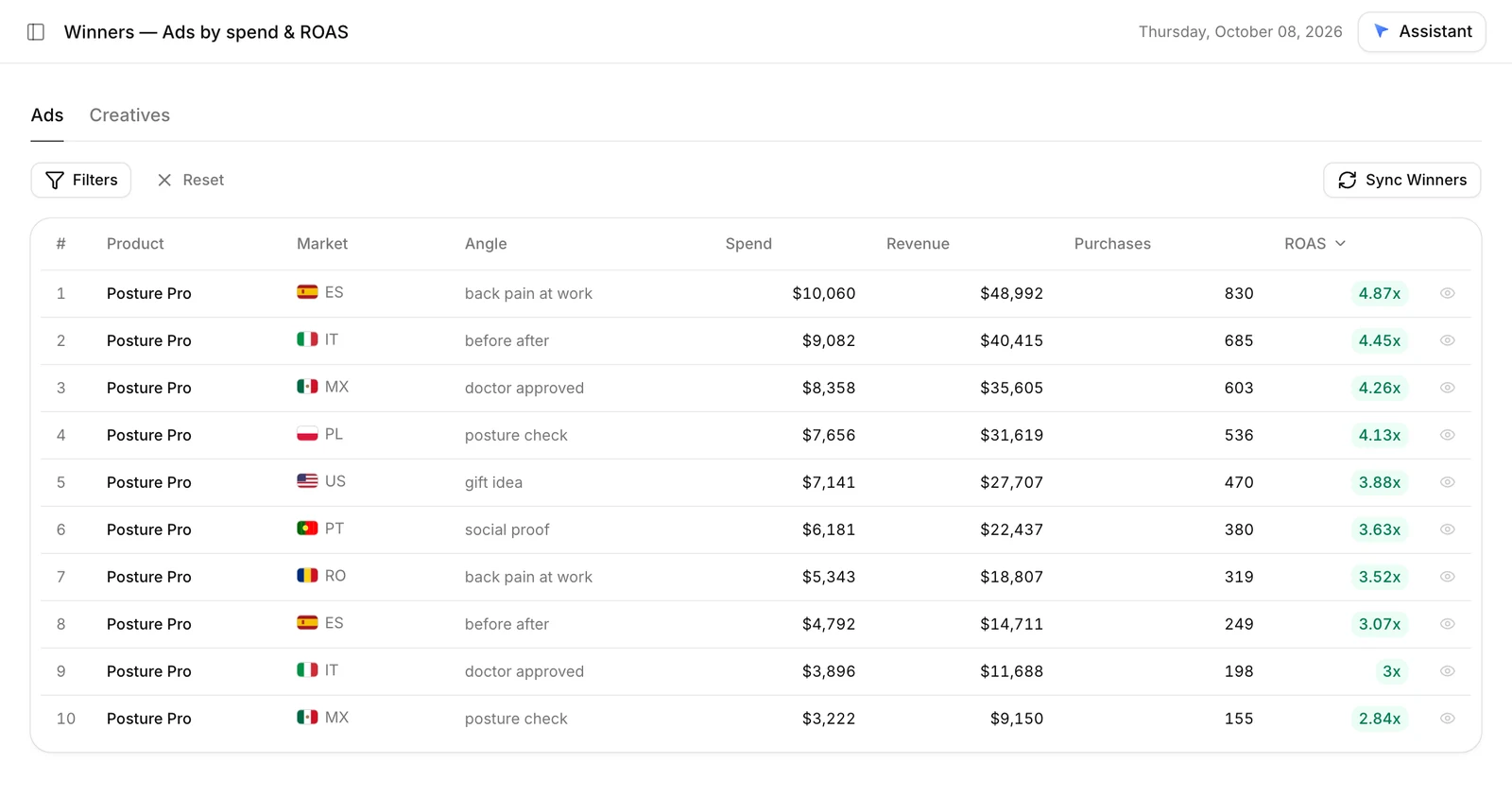The image size is (1512, 798).
Task: Toggle eye icon on RO row
Action: [x=1447, y=577]
